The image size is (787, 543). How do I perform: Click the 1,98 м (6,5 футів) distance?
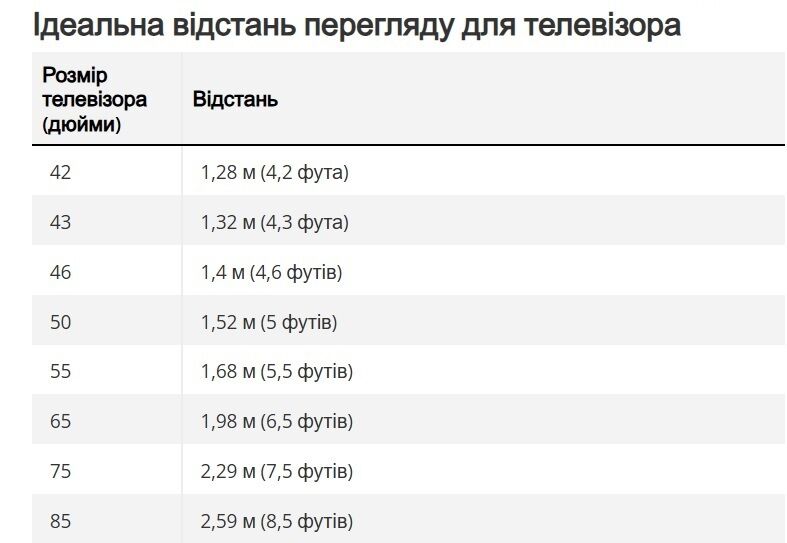277,421
